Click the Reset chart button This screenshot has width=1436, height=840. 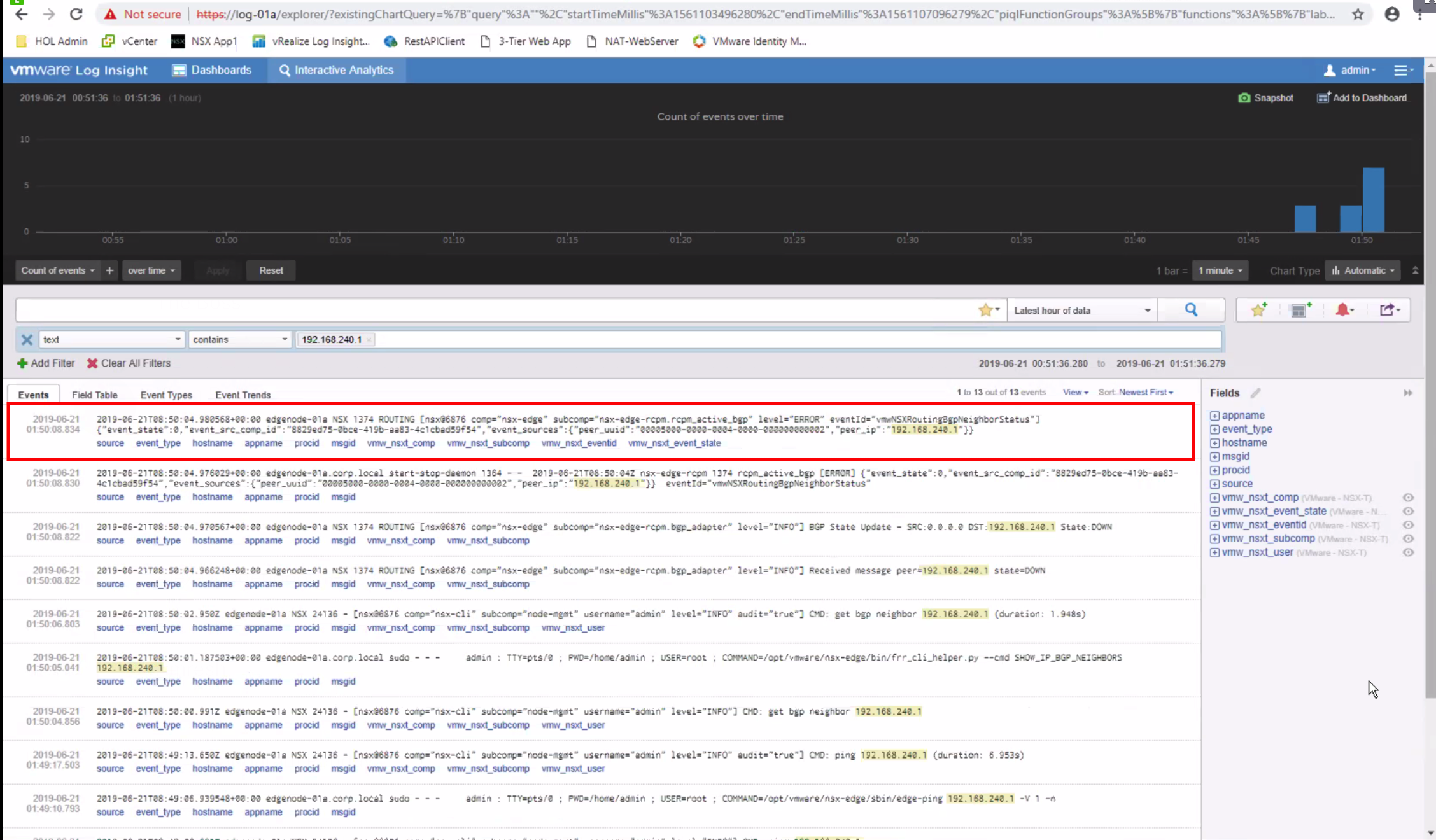tap(271, 270)
